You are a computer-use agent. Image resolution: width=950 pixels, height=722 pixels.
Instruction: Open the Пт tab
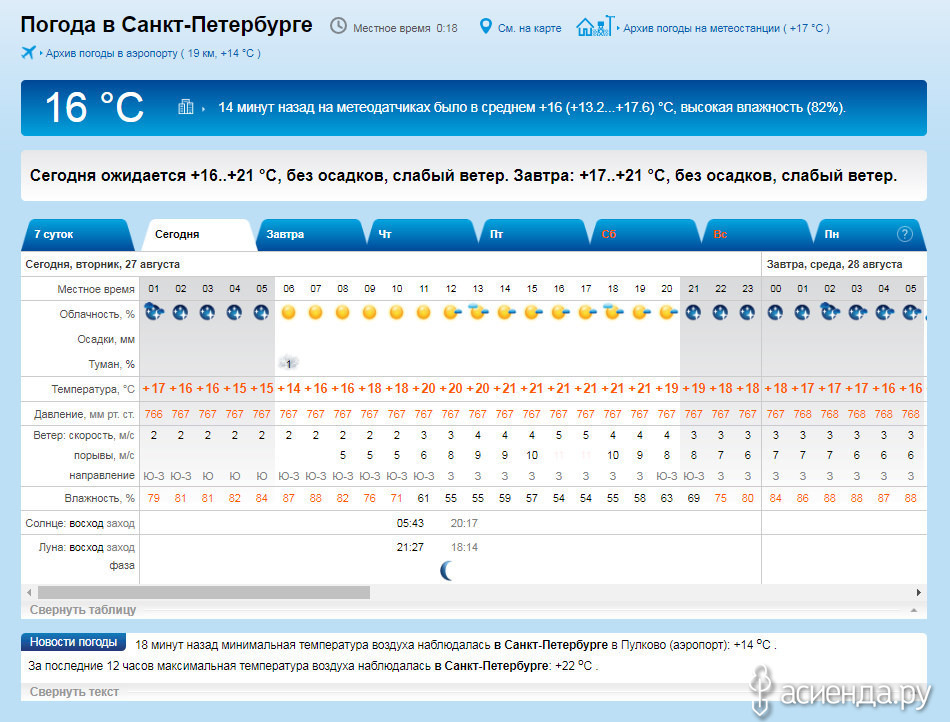(x=533, y=234)
